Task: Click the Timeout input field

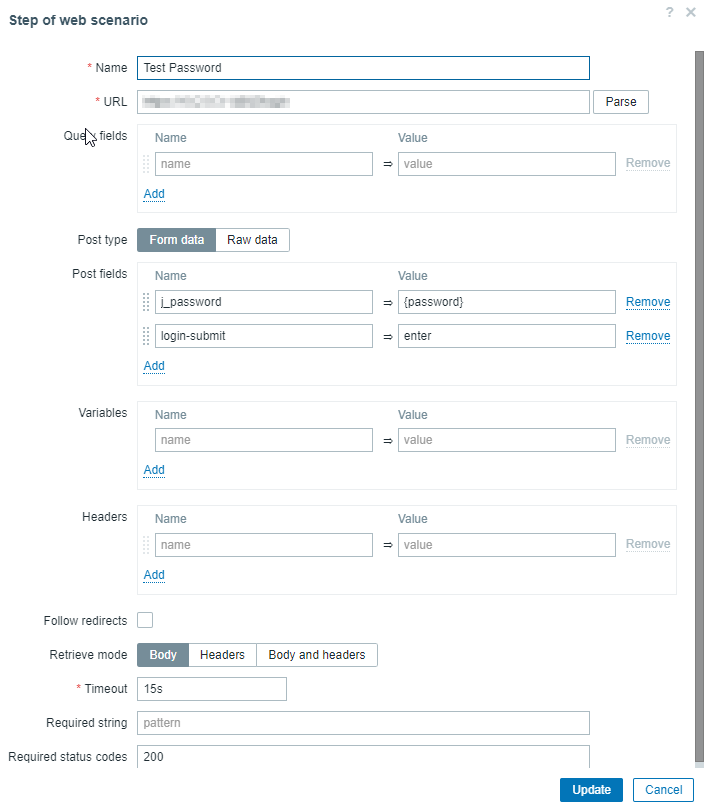Action: pos(212,689)
